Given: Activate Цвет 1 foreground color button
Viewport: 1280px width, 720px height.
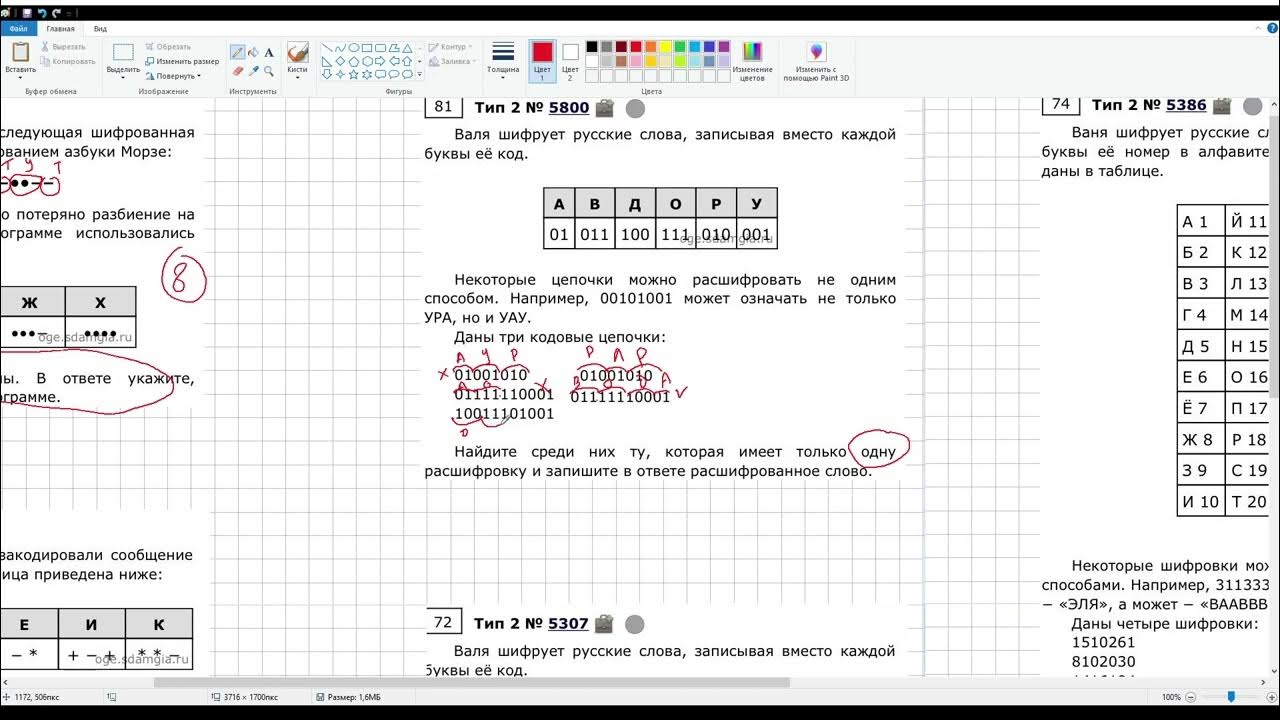Looking at the screenshot, I should (542, 62).
